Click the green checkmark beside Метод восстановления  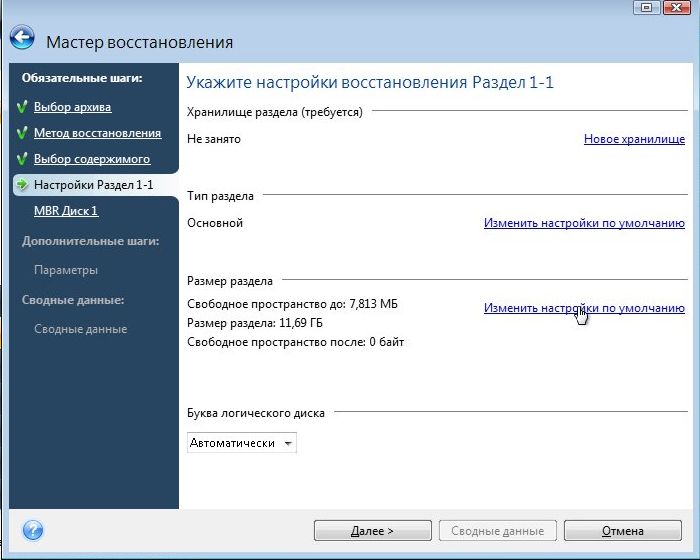[22, 133]
